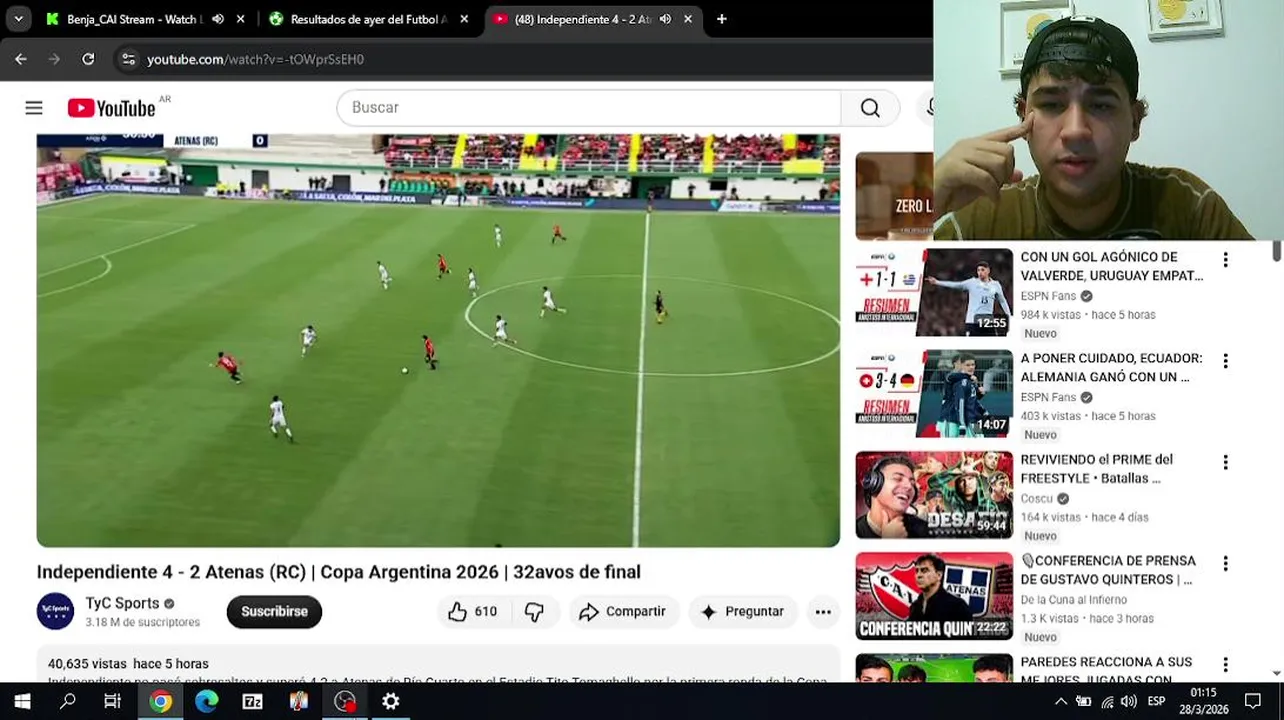Image resolution: width=1284 pixels, height=720 pixels.
Task: Open Task View on the taskbar
Action: [x=112, y=701]
